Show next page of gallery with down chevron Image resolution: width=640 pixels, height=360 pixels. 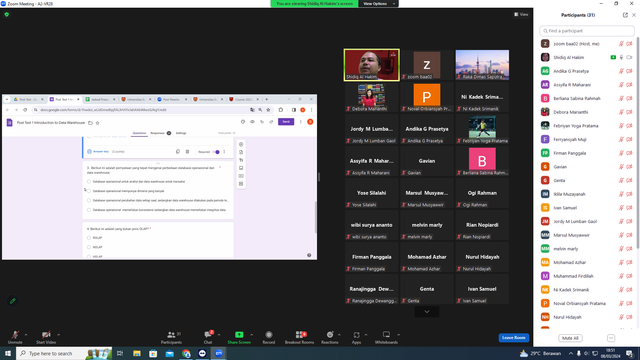(x=427, y=311)
